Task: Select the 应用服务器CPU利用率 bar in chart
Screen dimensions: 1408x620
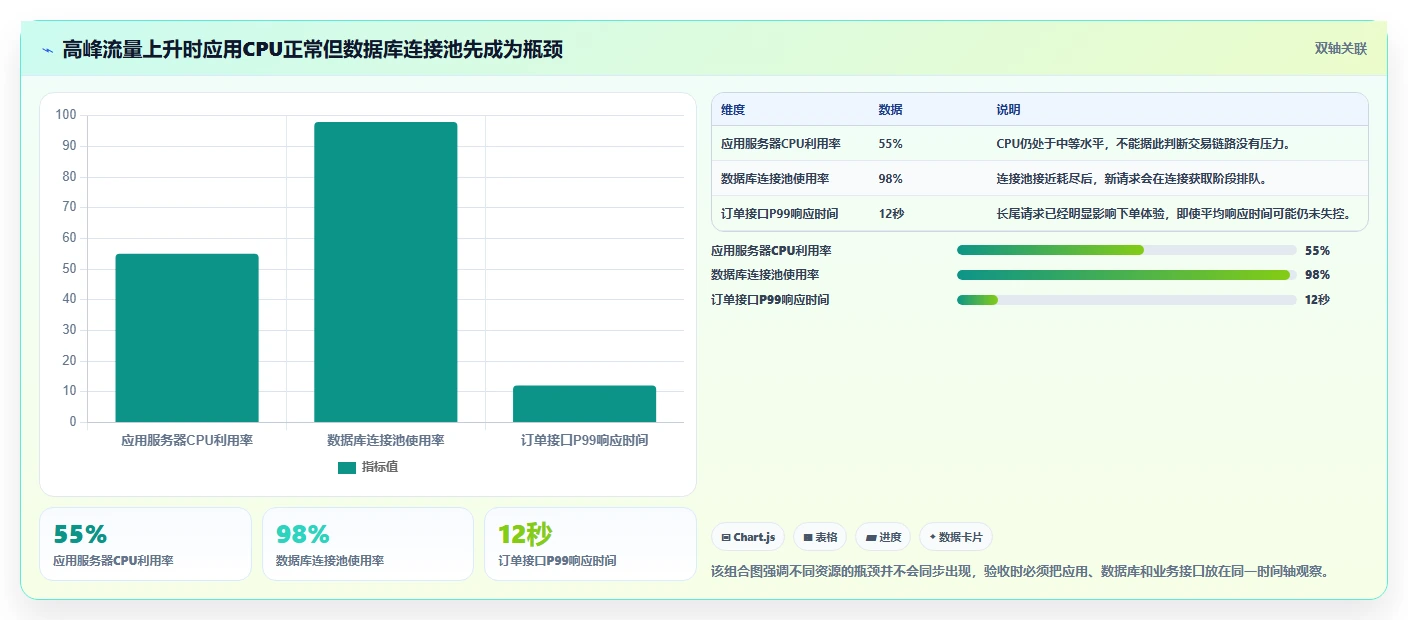Action: click(187, 338)
